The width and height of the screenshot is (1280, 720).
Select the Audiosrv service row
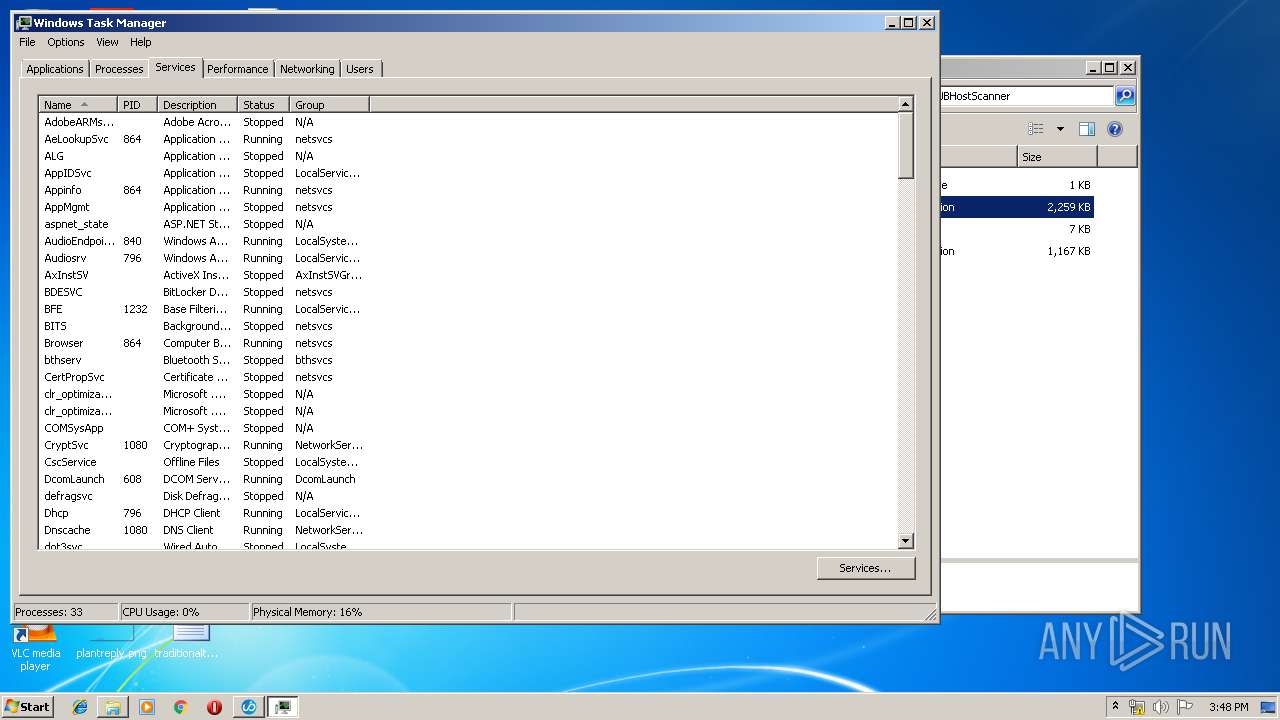tap(468, 258)
